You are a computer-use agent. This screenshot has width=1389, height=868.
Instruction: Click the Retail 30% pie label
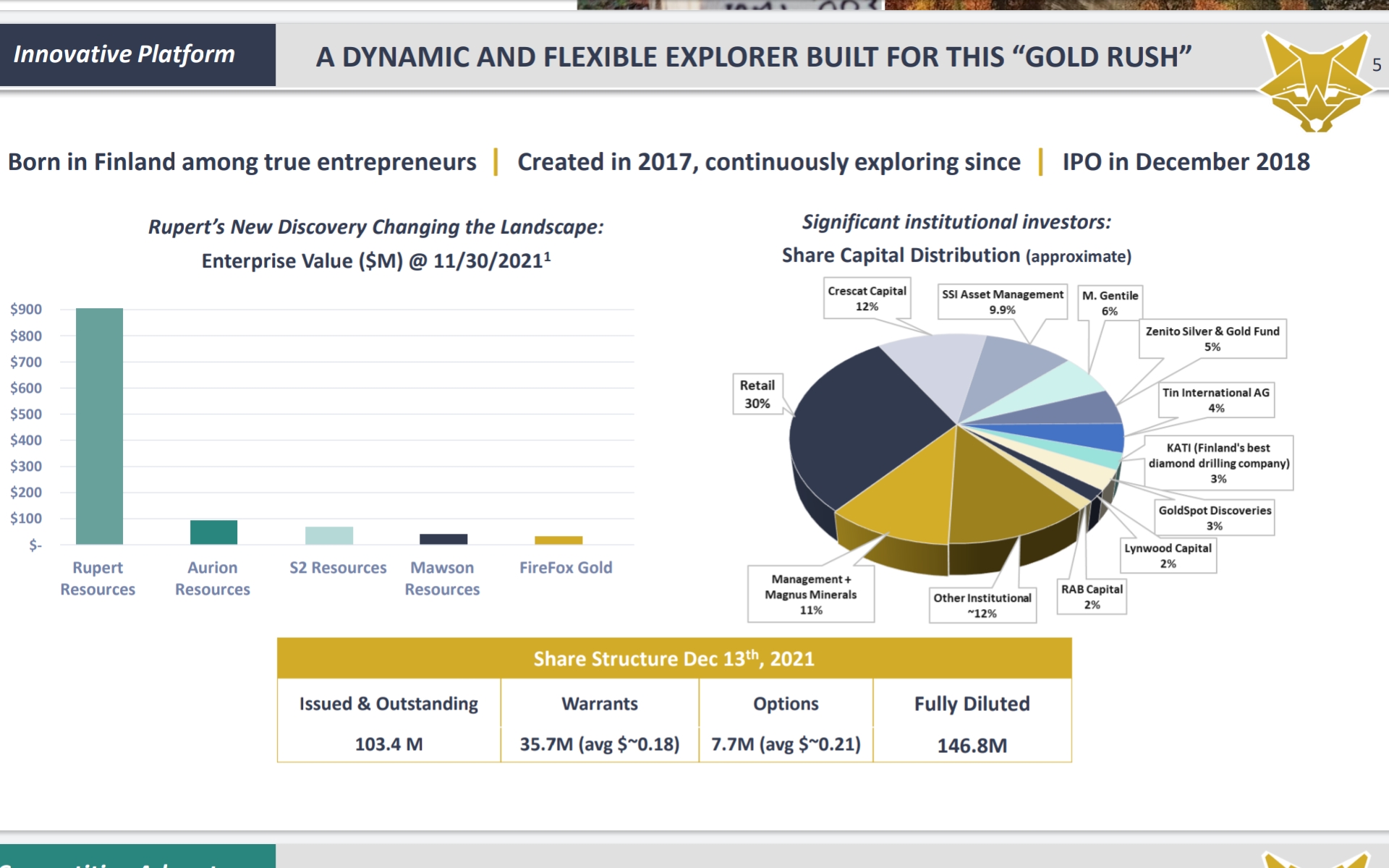[x=757, y=394]
